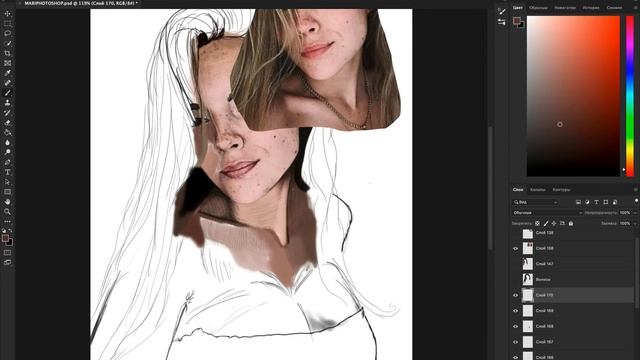Select the Brush tool in toolbar

pyautogui.click(x=7, y=93)
